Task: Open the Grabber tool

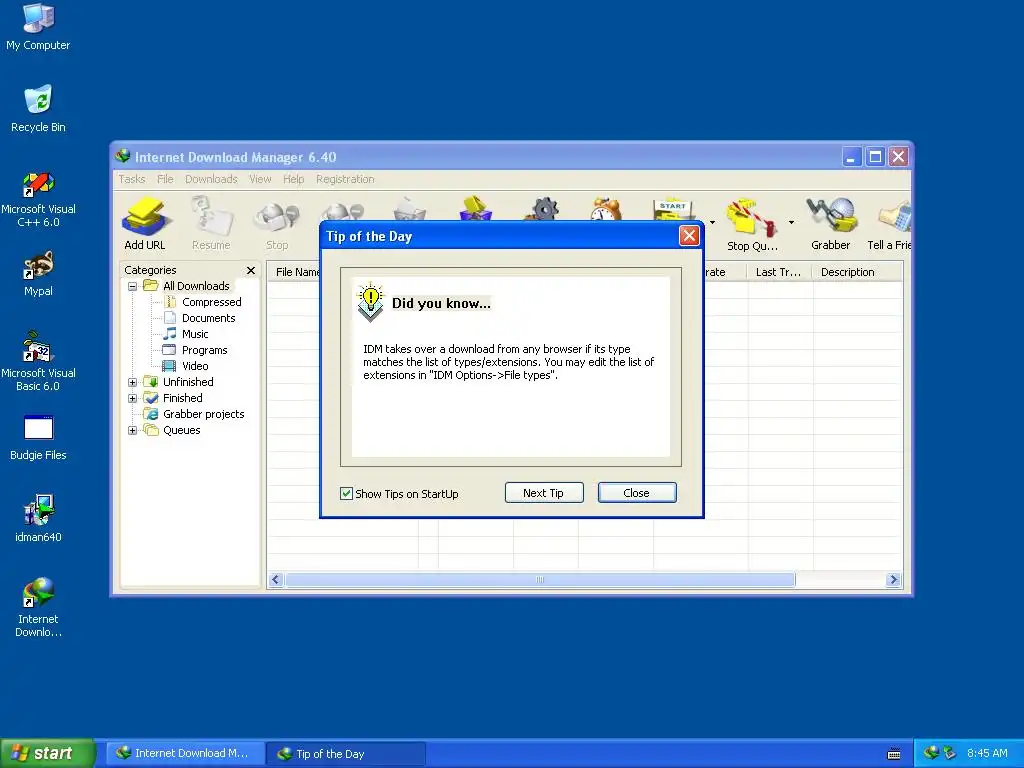Action: click(830, 223)
